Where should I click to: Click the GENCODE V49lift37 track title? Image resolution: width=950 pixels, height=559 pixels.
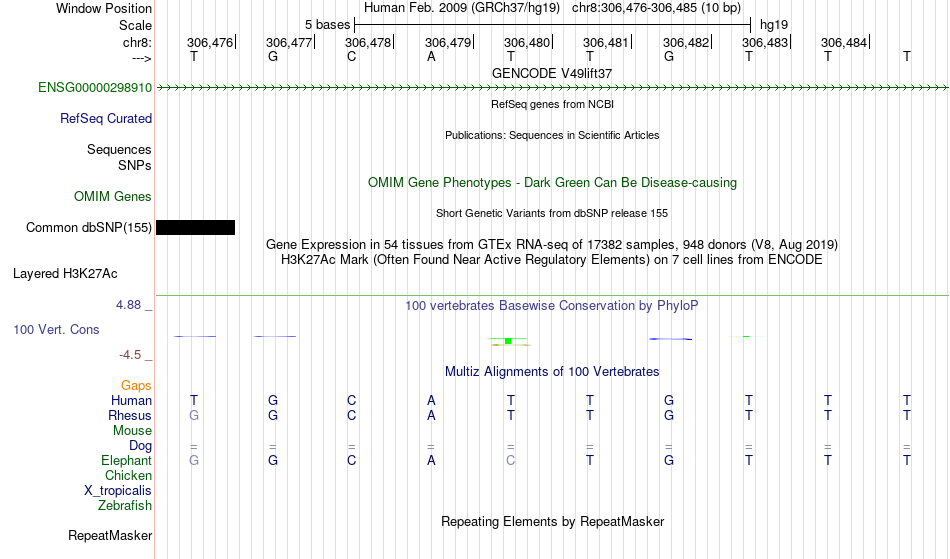[552, 73]
